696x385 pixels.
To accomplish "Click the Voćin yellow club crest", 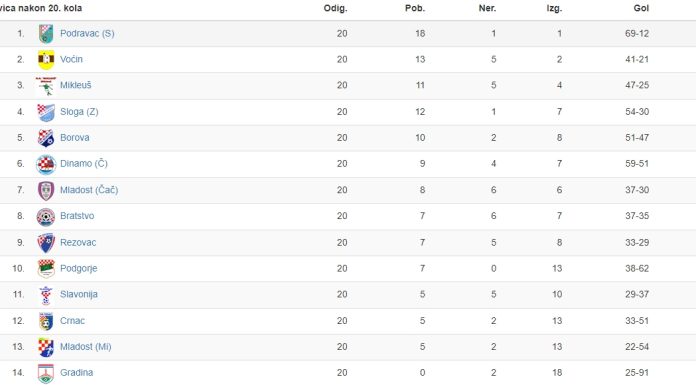I will click(x=46, y=60).
